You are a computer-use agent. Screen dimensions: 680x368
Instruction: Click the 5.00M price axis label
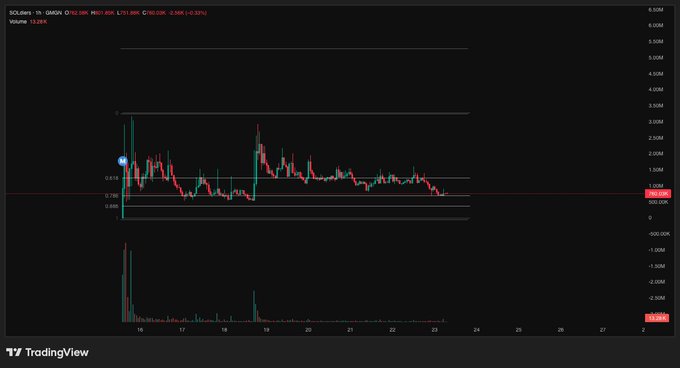click(656, 58)
